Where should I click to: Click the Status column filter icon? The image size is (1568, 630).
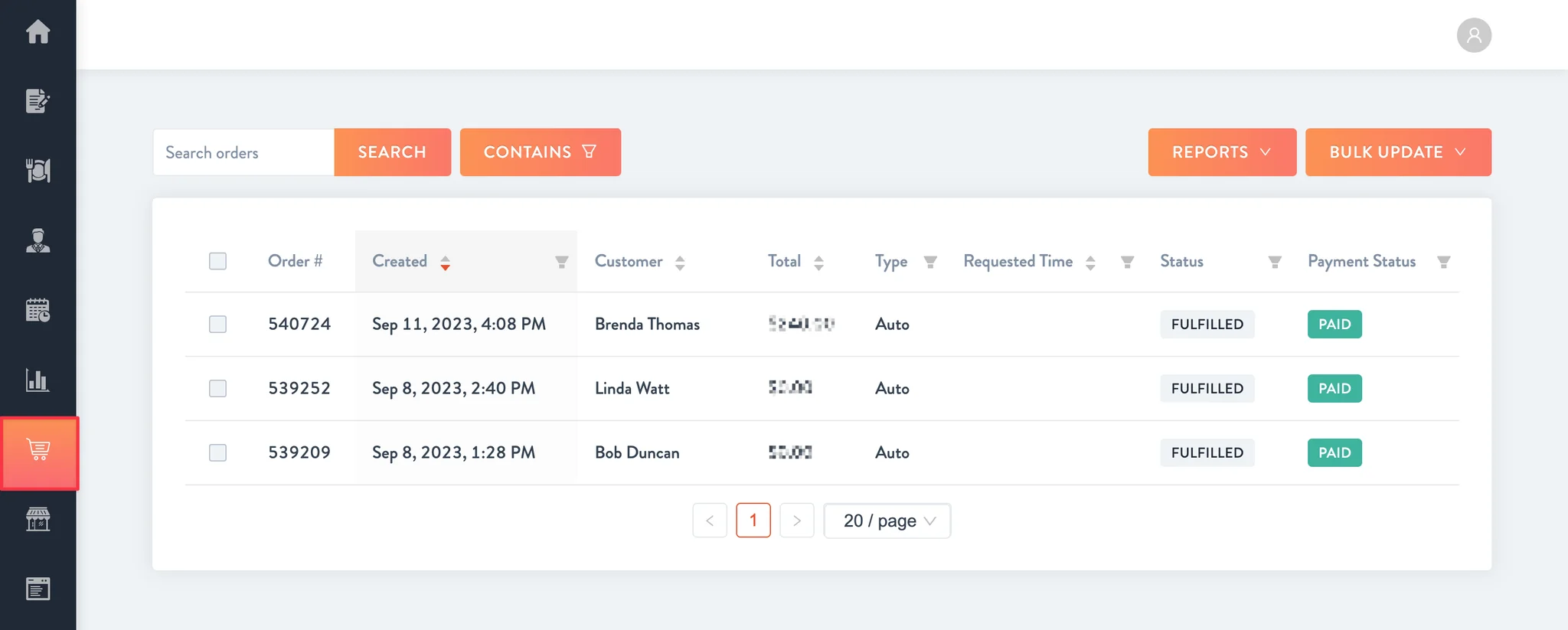(1275, 262)
